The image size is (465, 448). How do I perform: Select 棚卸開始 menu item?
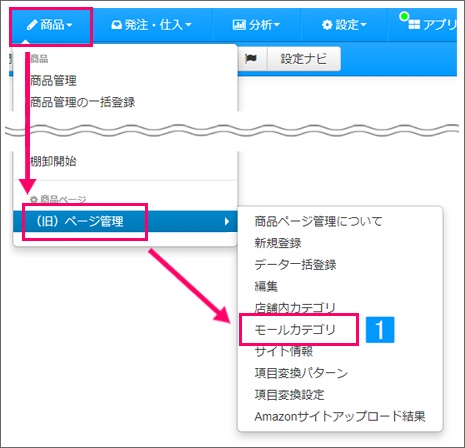point(53,161)
